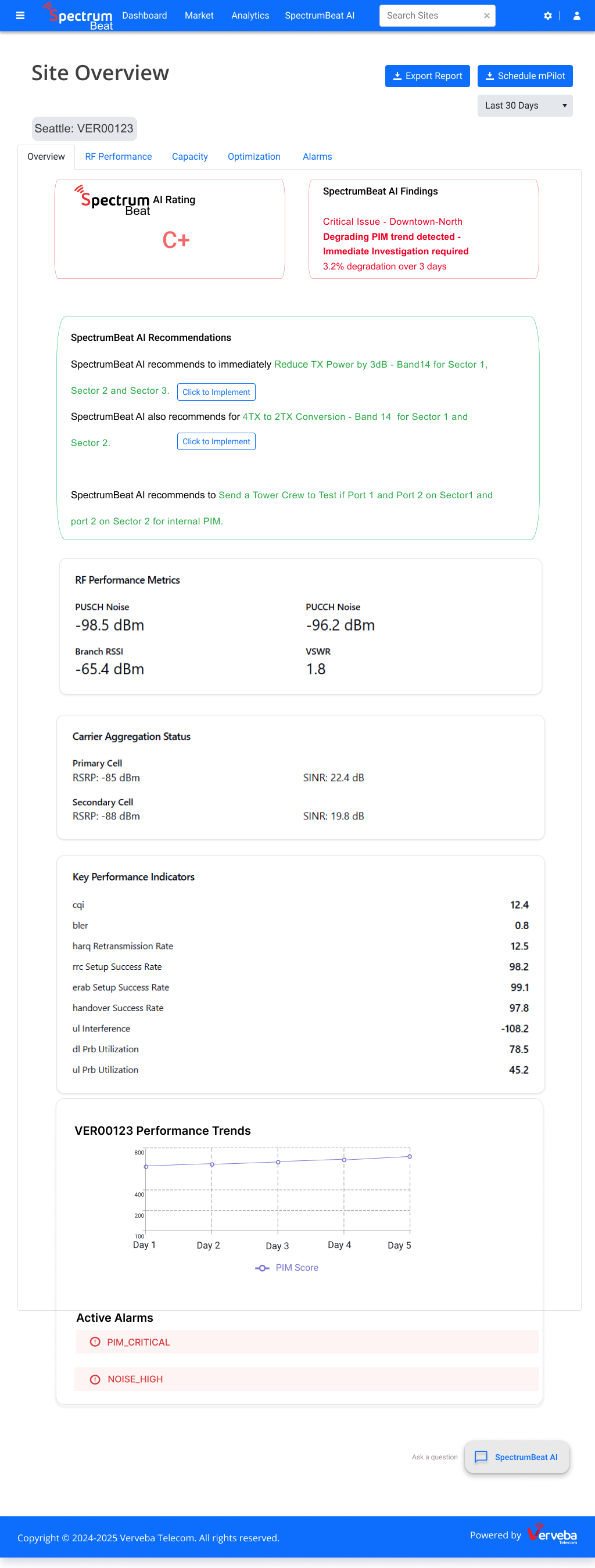Clear search with the X icon
This screenshot has height=1568, width=595.
coord(486,16)
